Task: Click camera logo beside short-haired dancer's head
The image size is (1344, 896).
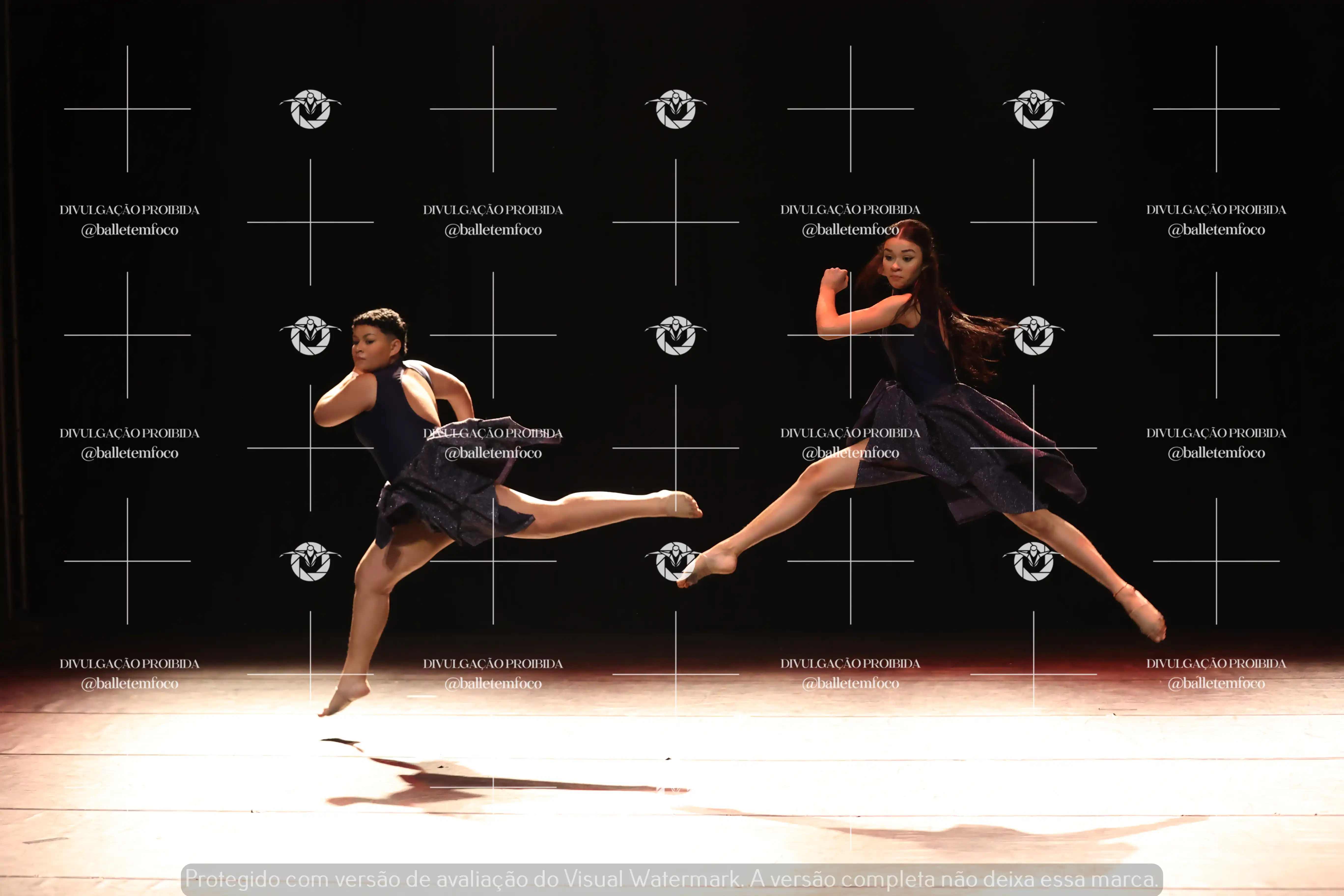Action: point(310,336)
